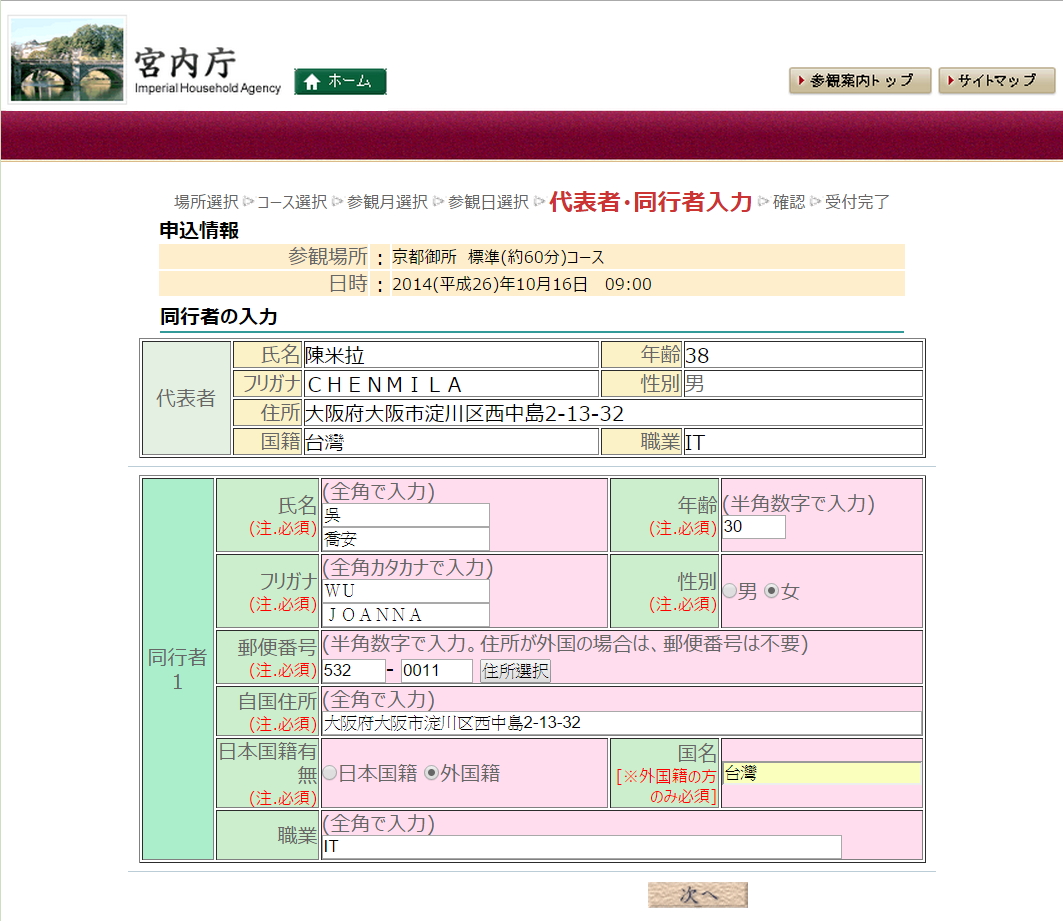Open the サイトマップ link
1063x921 pixels.
996,81
